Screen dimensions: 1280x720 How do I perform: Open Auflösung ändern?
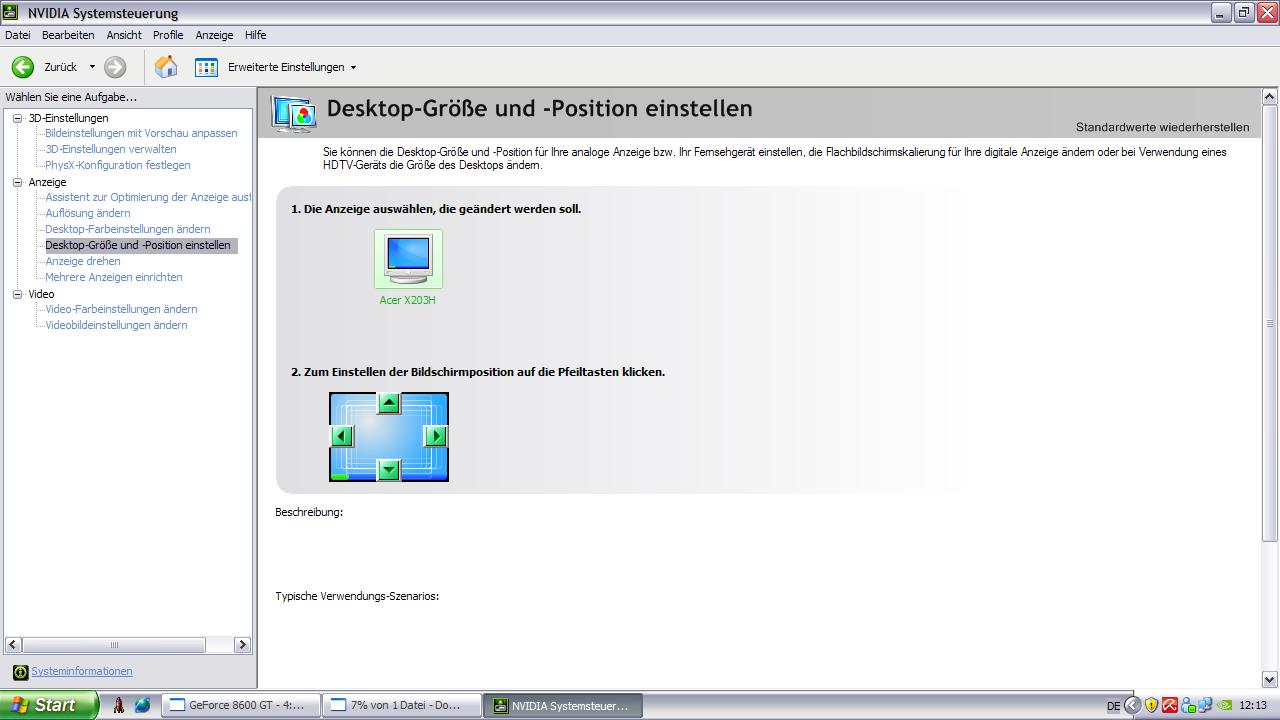point(88,213)
